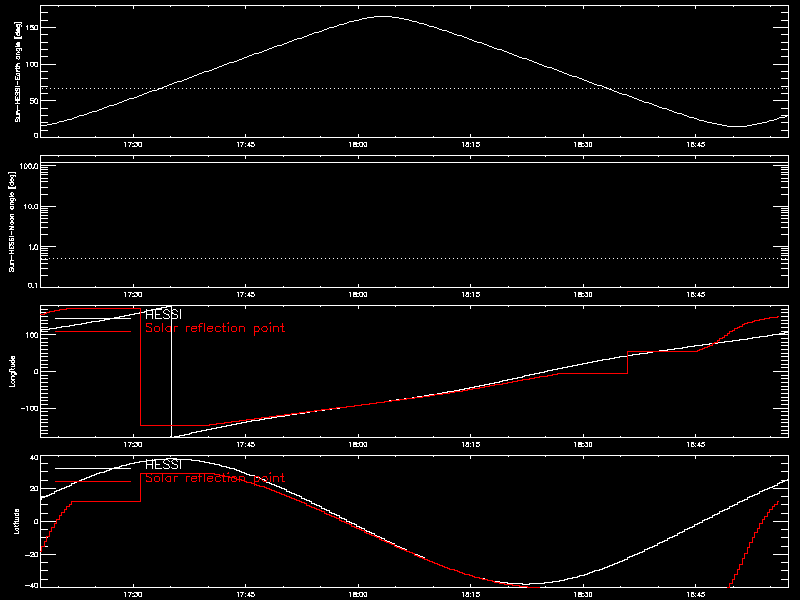Screen dimensions: 800x600
Task: Click the Latitude axis title
Action: [x=17, y=521]
